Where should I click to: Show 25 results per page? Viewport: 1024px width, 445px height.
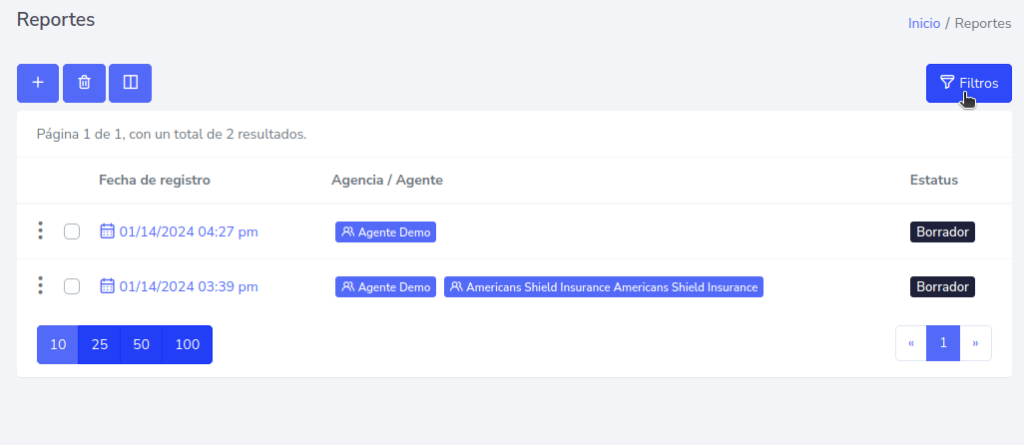point(100,344)
